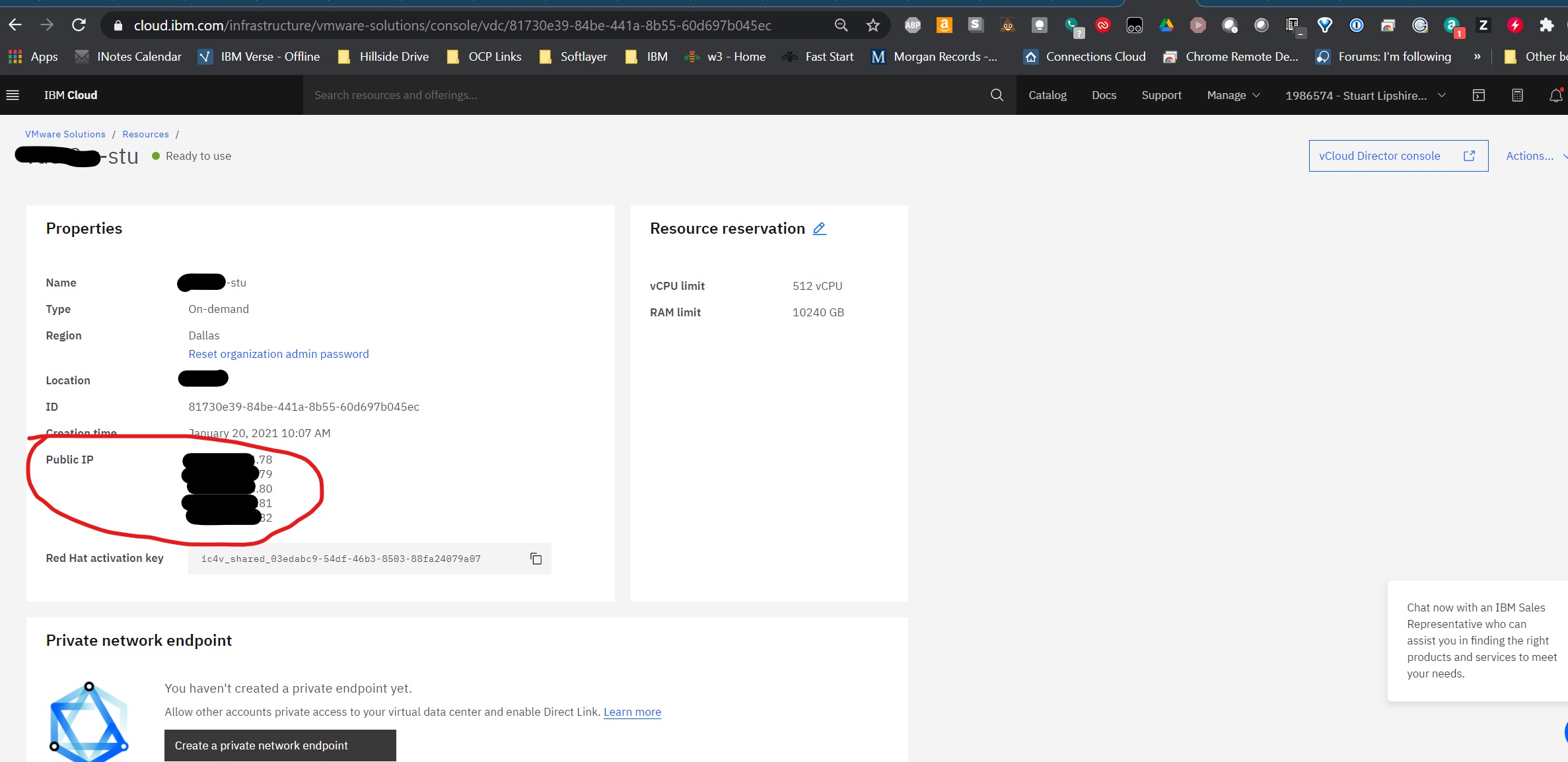Click the search magnifier icon in header
The height and width of the screenshot is (762, 1568).
point(997,95)
